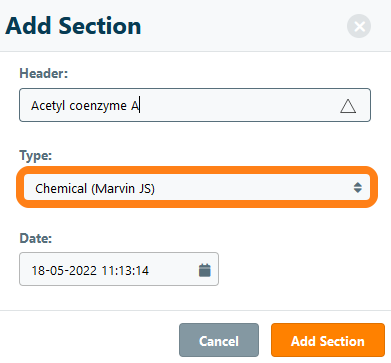Viewport: 391px width, 363px height.
Task: Click the word coenzyme in Header field
Action: point(98,106)
